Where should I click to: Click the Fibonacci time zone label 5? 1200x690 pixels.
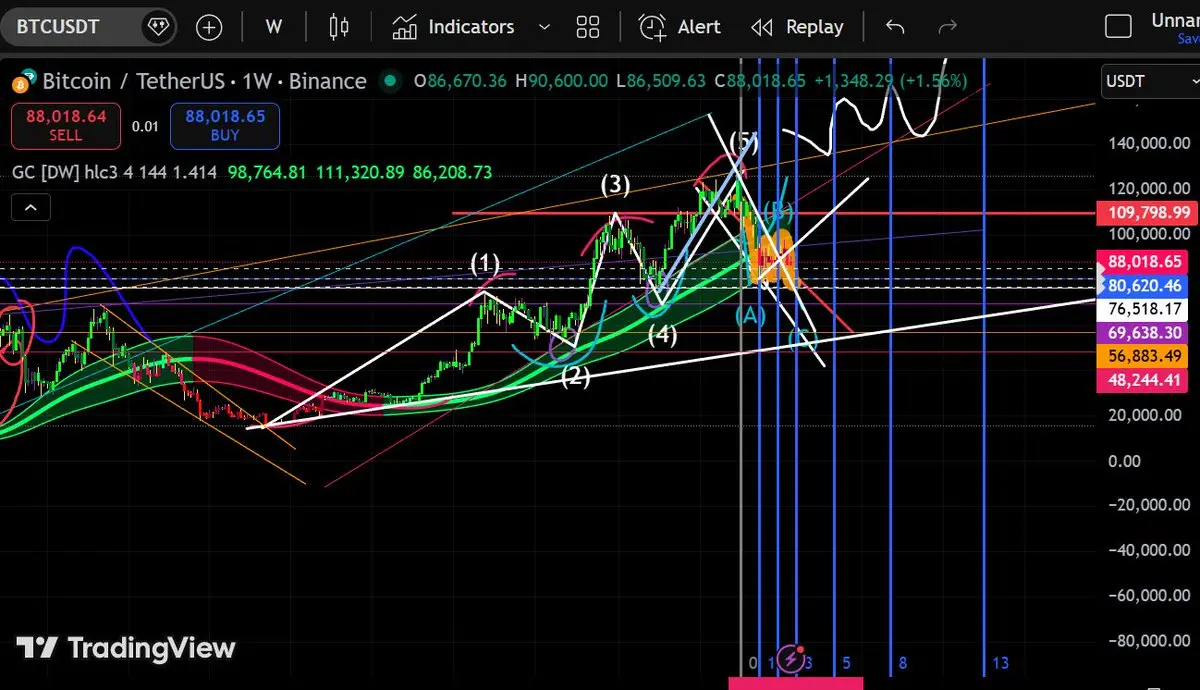846,662
